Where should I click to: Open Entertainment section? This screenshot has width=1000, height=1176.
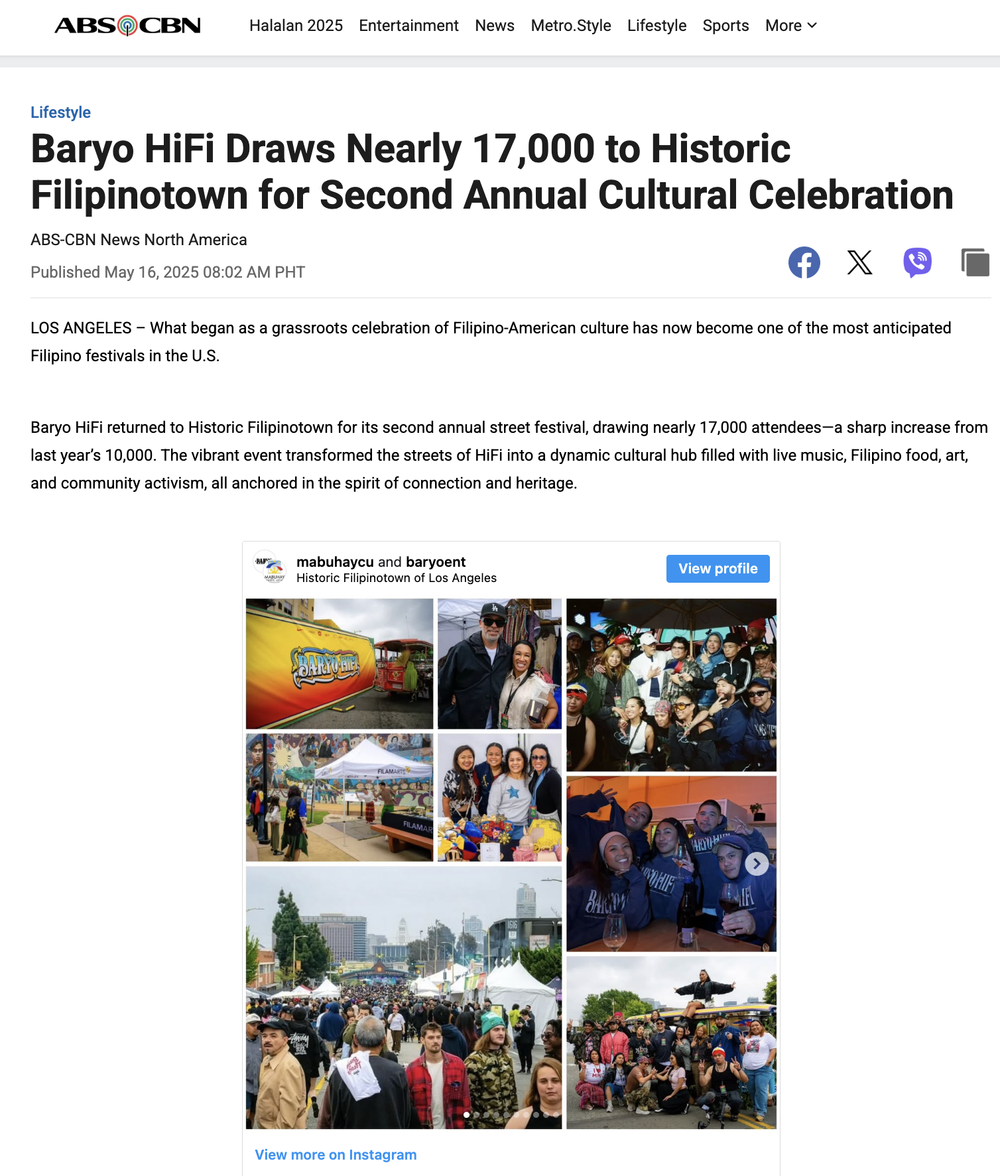click(408, 26)
